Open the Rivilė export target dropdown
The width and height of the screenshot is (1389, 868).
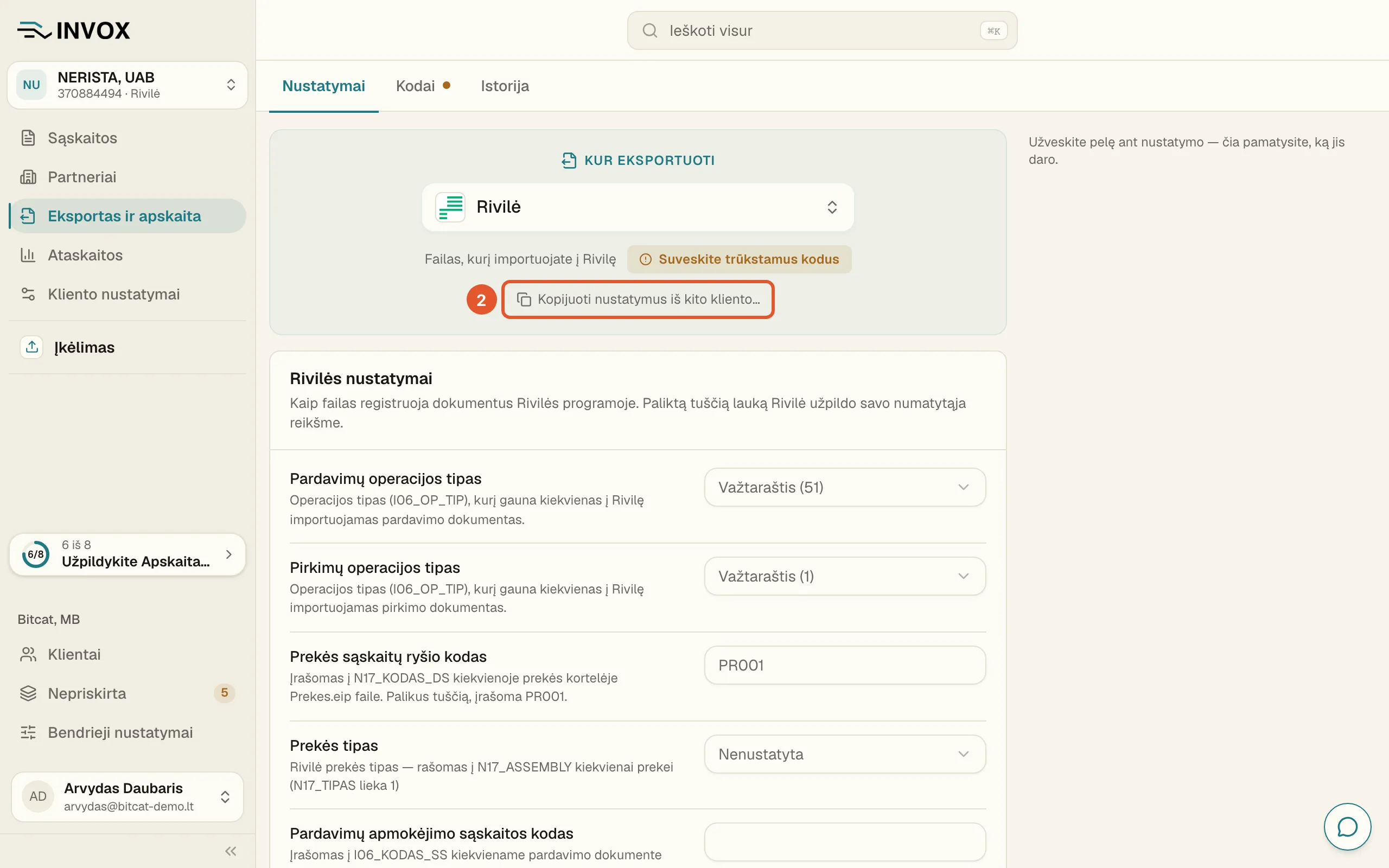tap(638, 207)
